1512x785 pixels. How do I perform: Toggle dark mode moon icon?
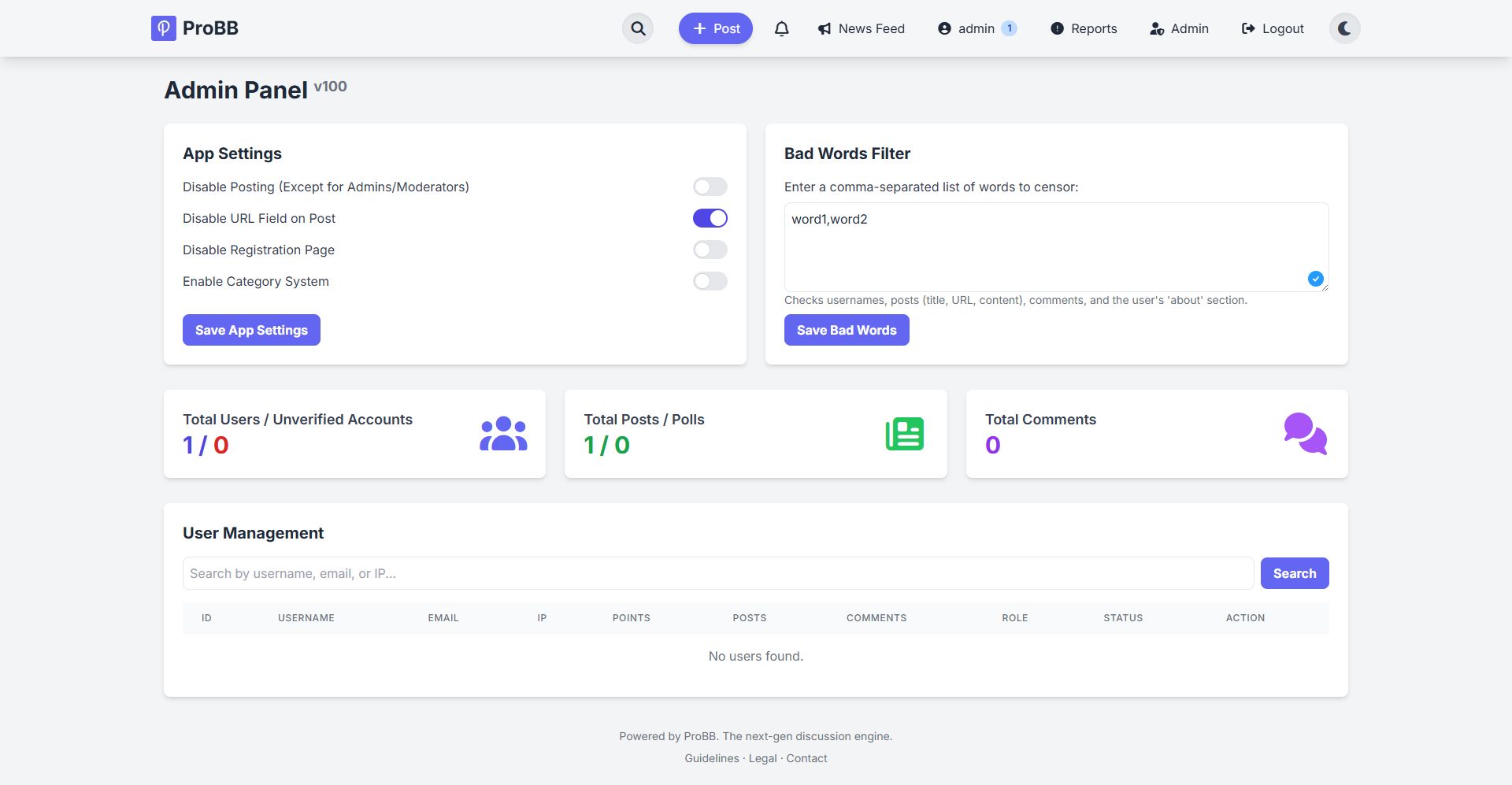[1344, 28]
